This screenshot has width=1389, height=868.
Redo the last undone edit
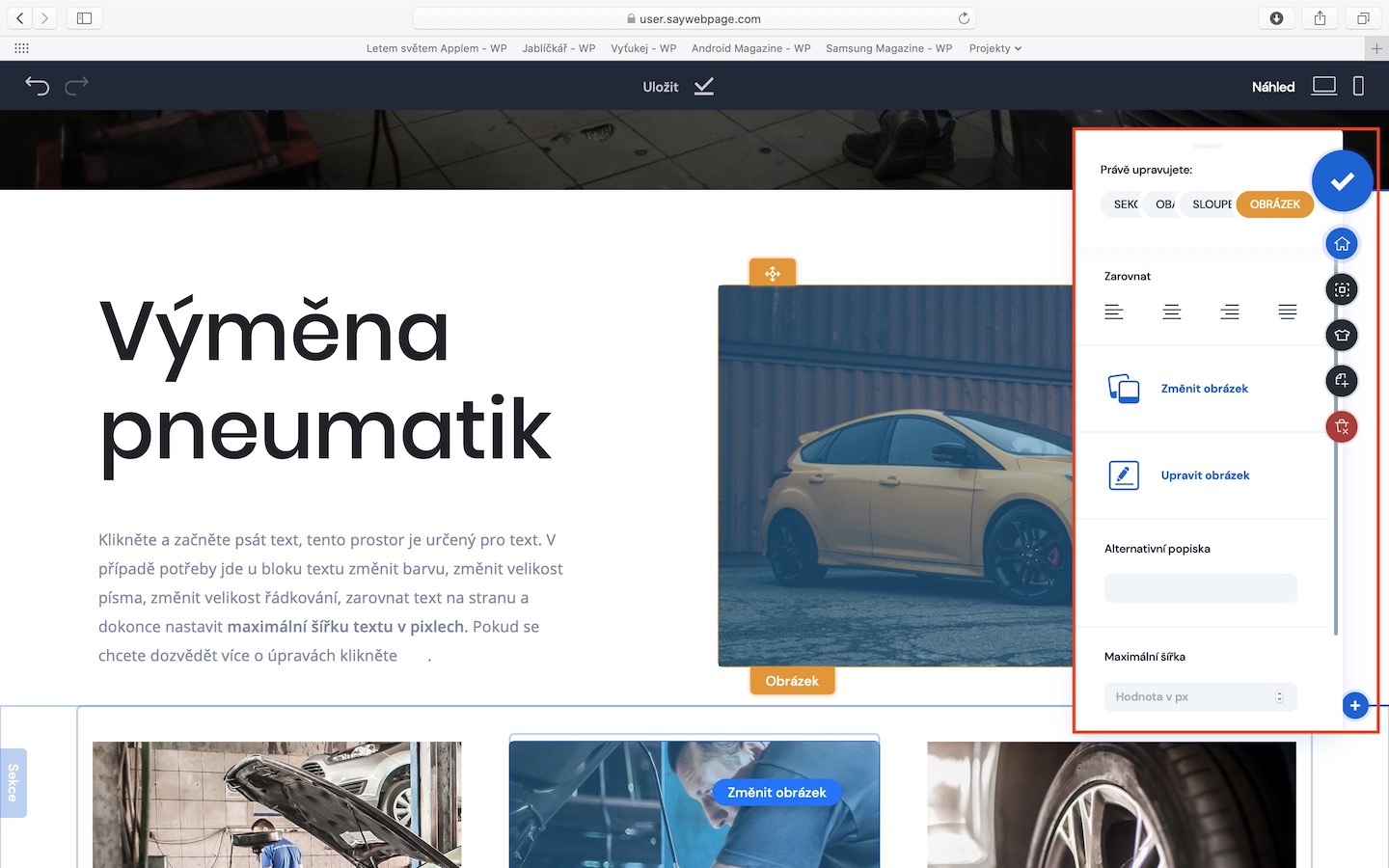pos(77,86)
